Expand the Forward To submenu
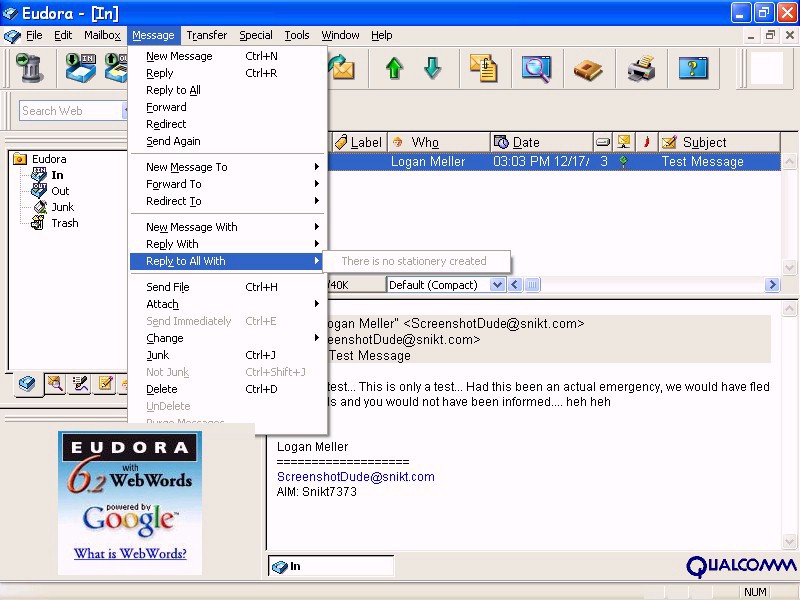The image size is (800, 600). (x=229, y=184)
